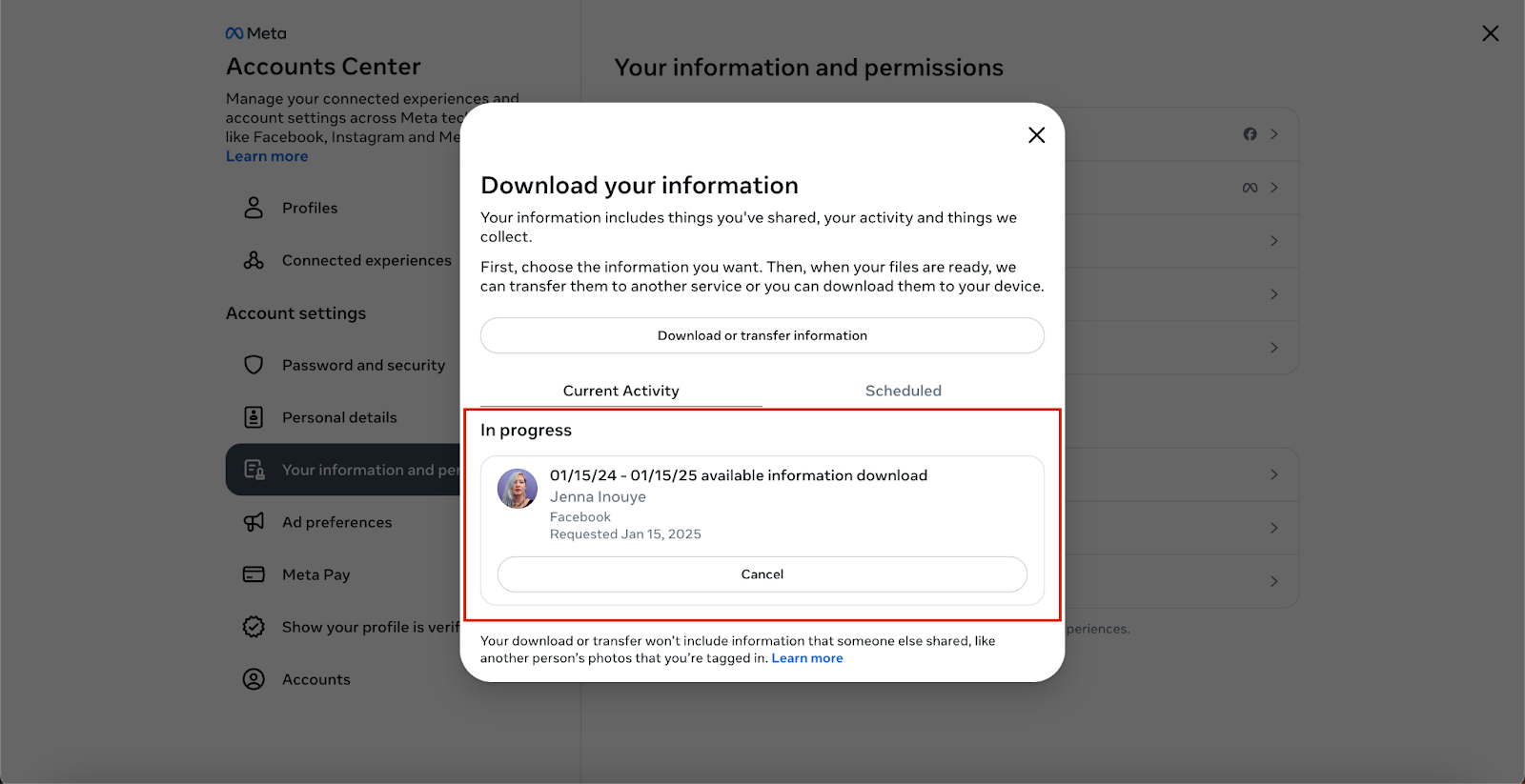Click the verified badge icon in sidebar
The image size is (1525, 784).
(x=254, y=627)
